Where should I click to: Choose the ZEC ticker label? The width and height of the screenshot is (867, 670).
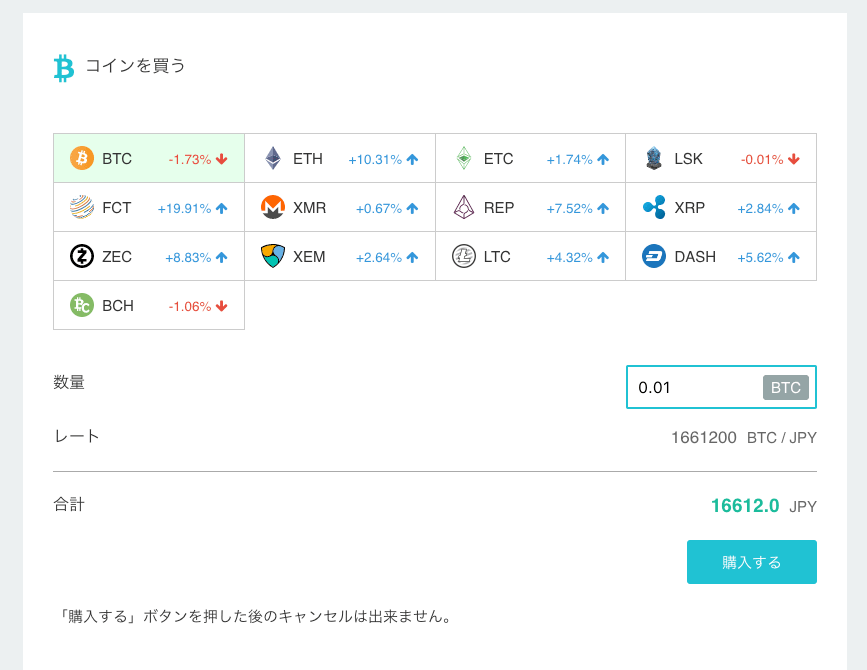pos(117,257)
